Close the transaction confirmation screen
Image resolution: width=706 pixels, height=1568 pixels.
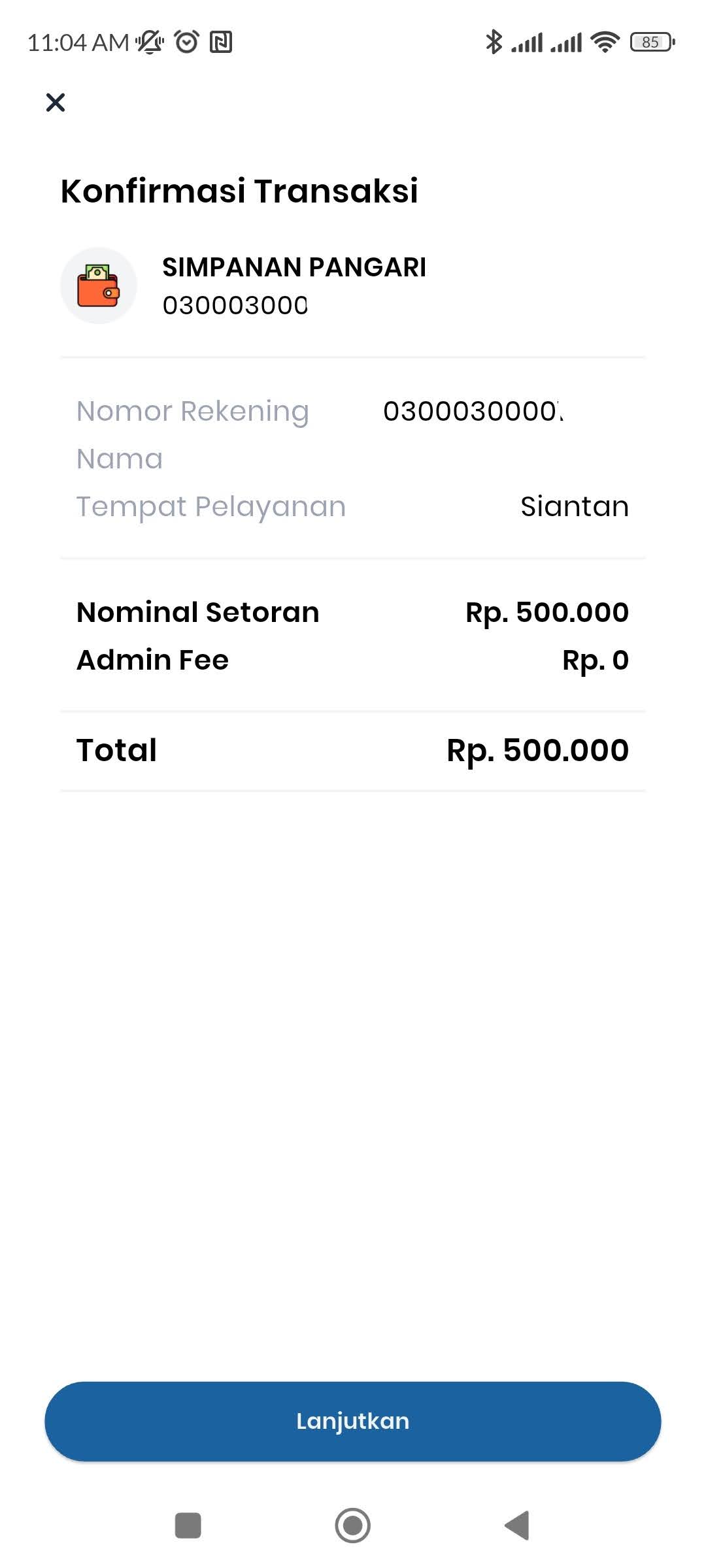click(x=56, y=103)
